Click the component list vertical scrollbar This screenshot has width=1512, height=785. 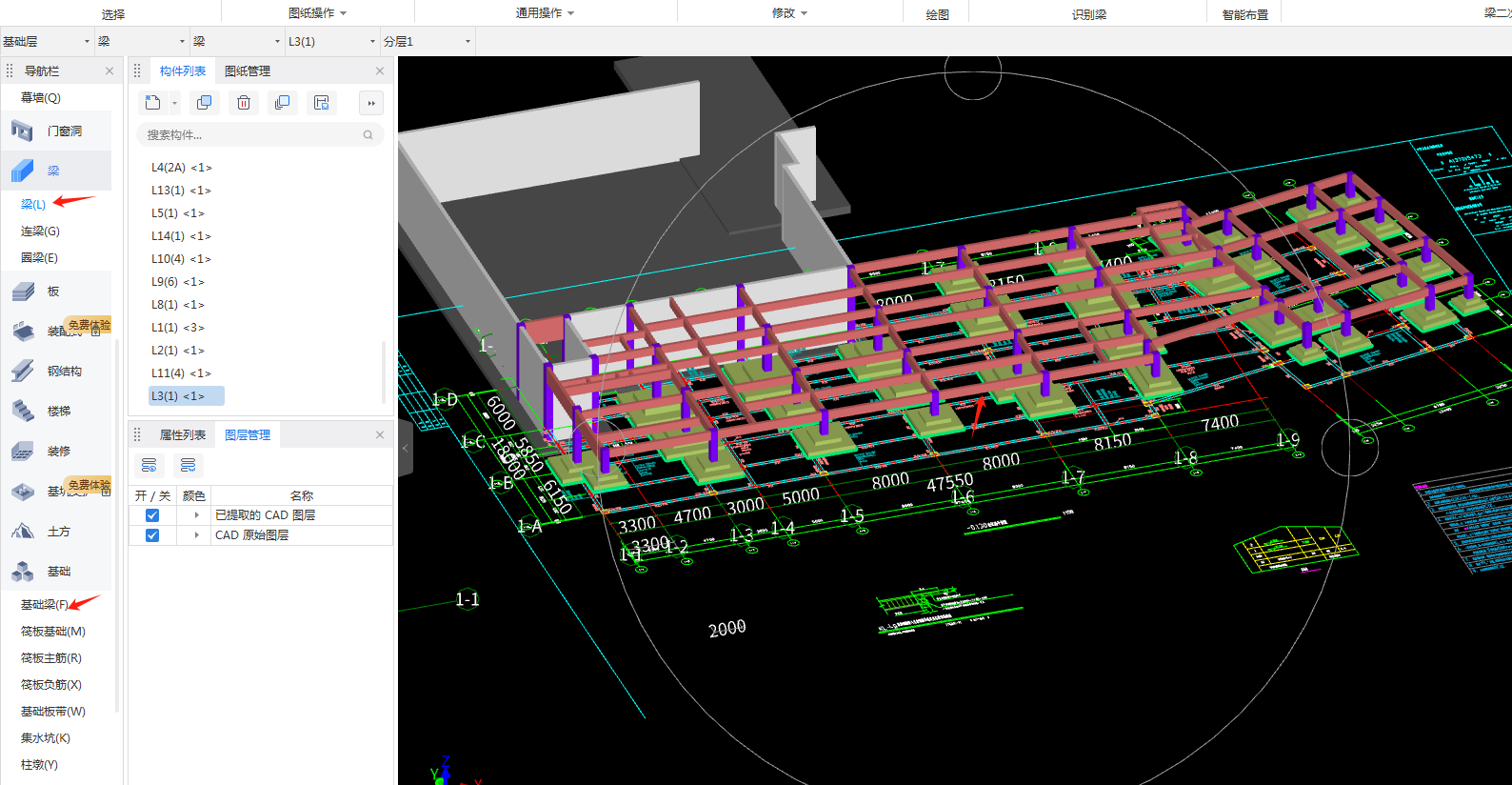[384, 372]
